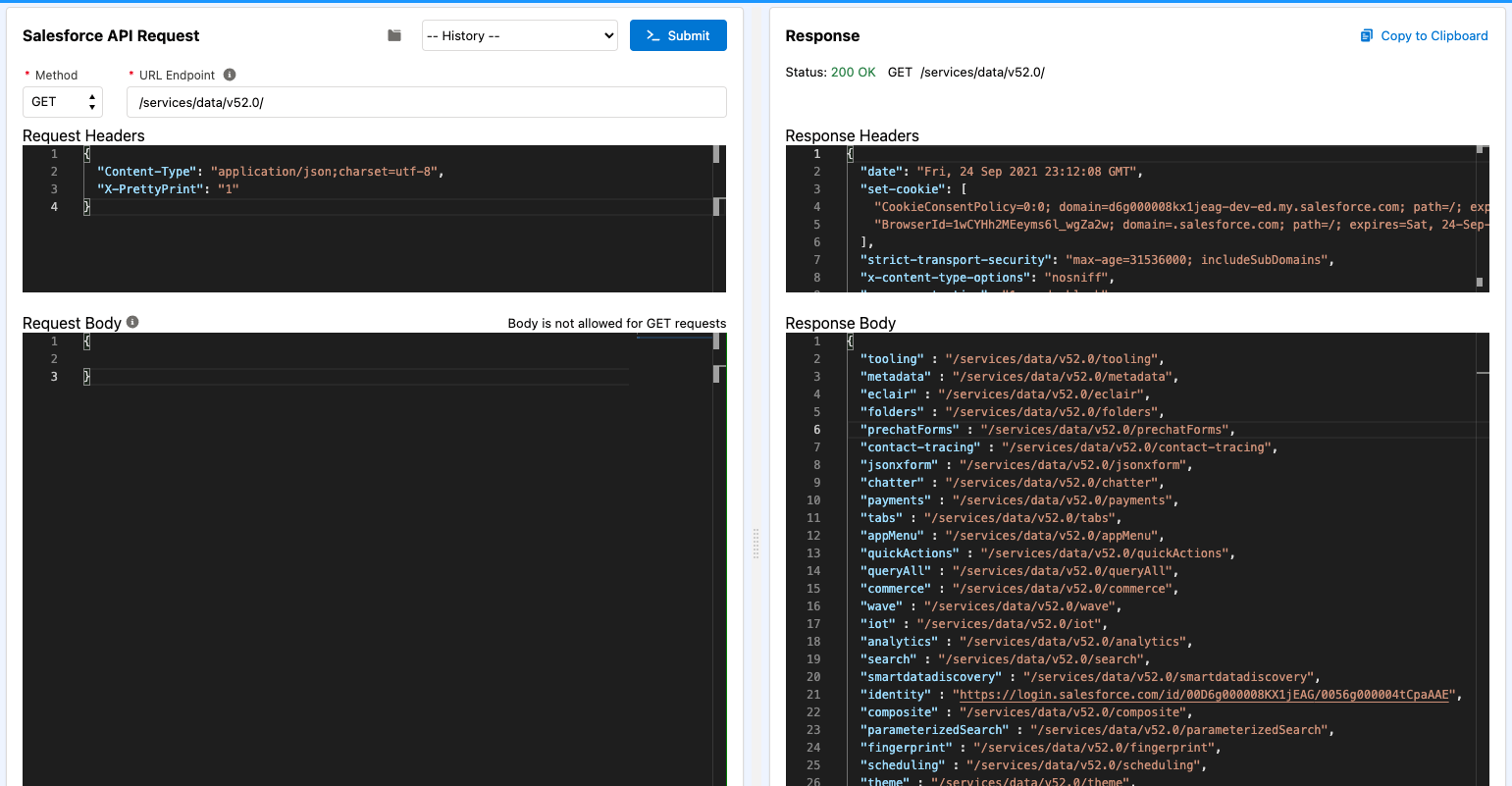Image resolution: width=1512 pixels, height=786 pixels.
Task: Click the "queryAll" key
Action: pos(896,571)
